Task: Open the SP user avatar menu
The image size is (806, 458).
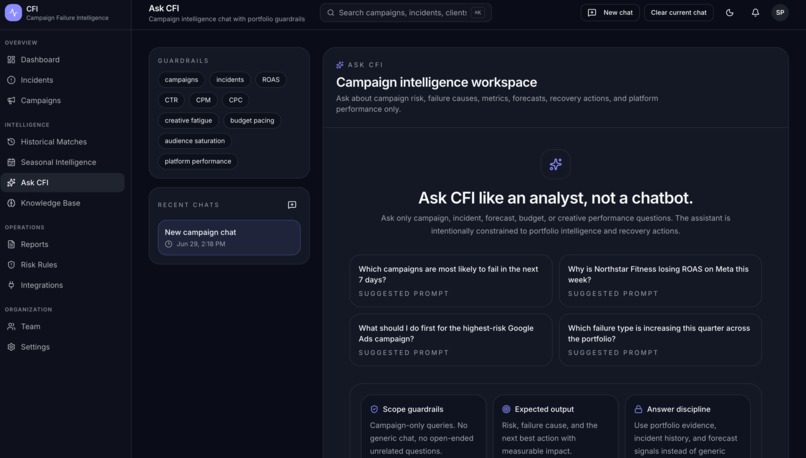Action: (780, 13)
